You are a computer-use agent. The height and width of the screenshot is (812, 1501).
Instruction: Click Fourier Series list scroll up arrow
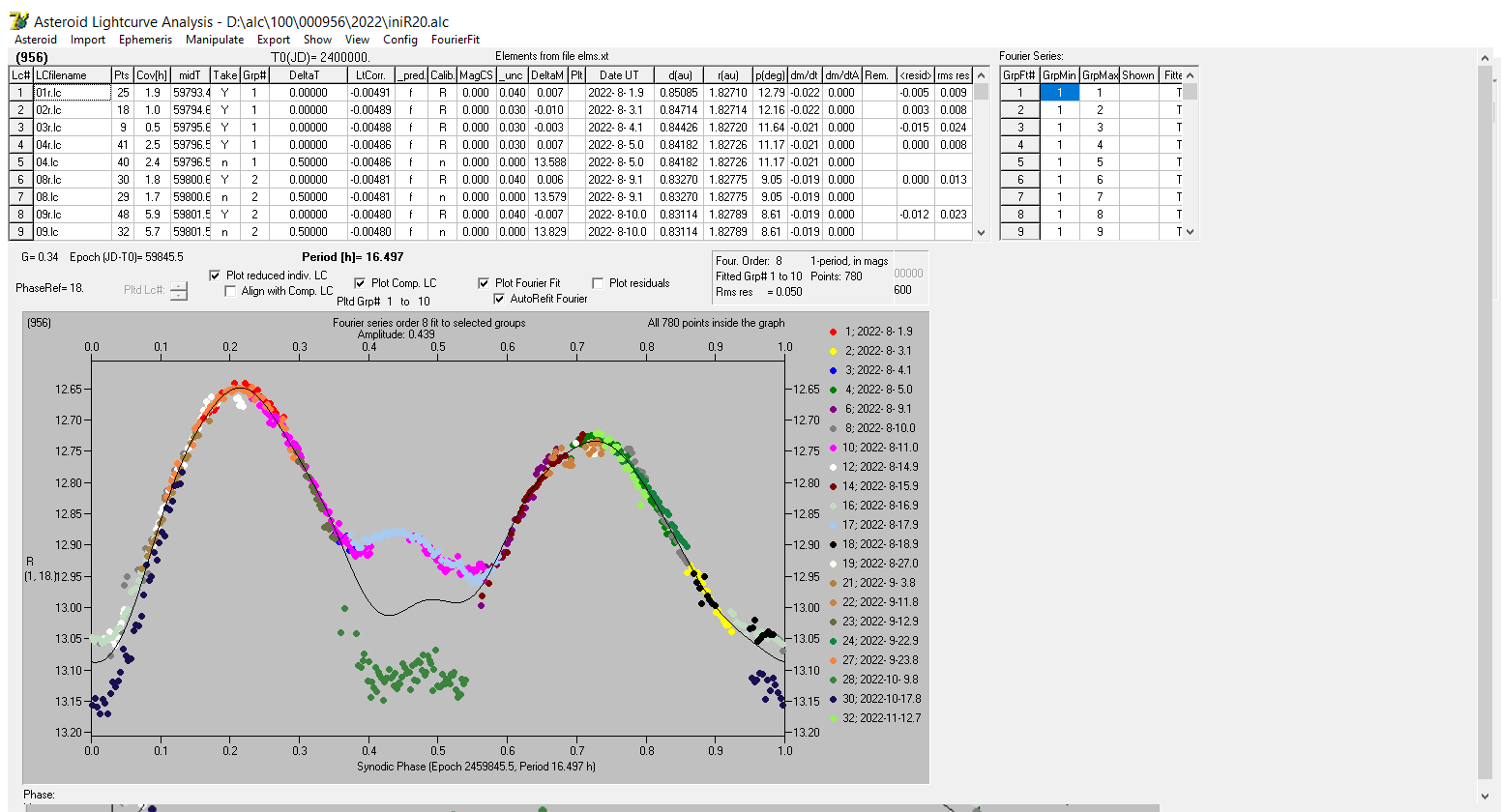pyautogui.click(x=1191, y=74)
